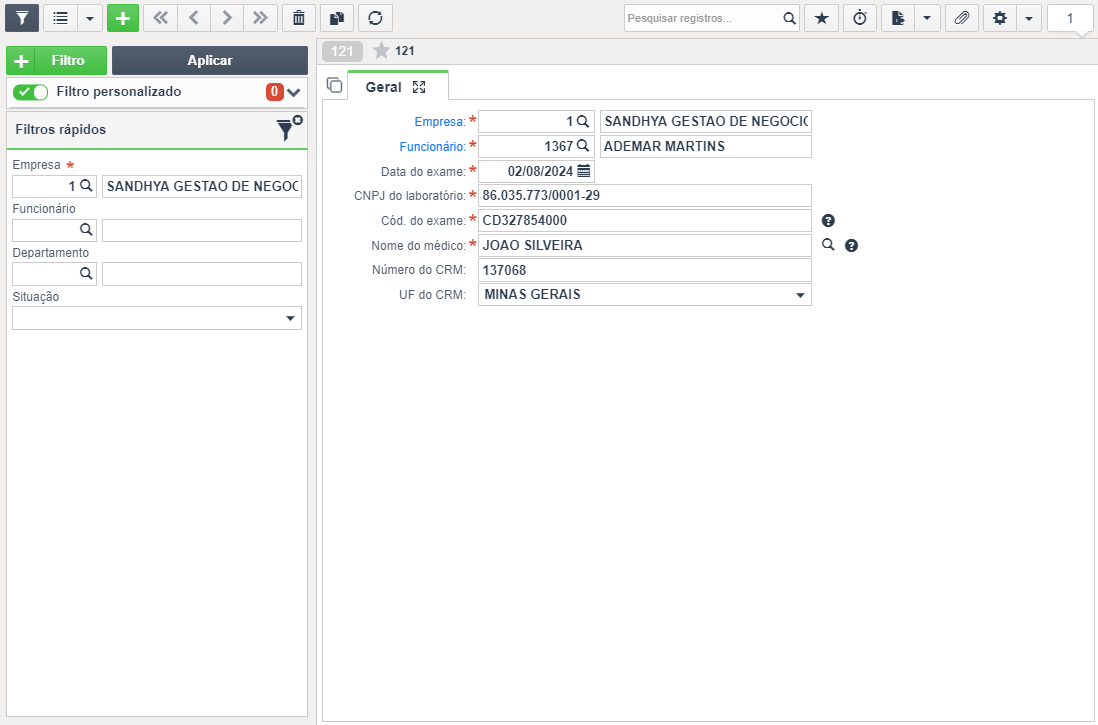Add a new record with green plus
Image resolution: width=1098 pixels, height=725 pixels.
[123, 18]
